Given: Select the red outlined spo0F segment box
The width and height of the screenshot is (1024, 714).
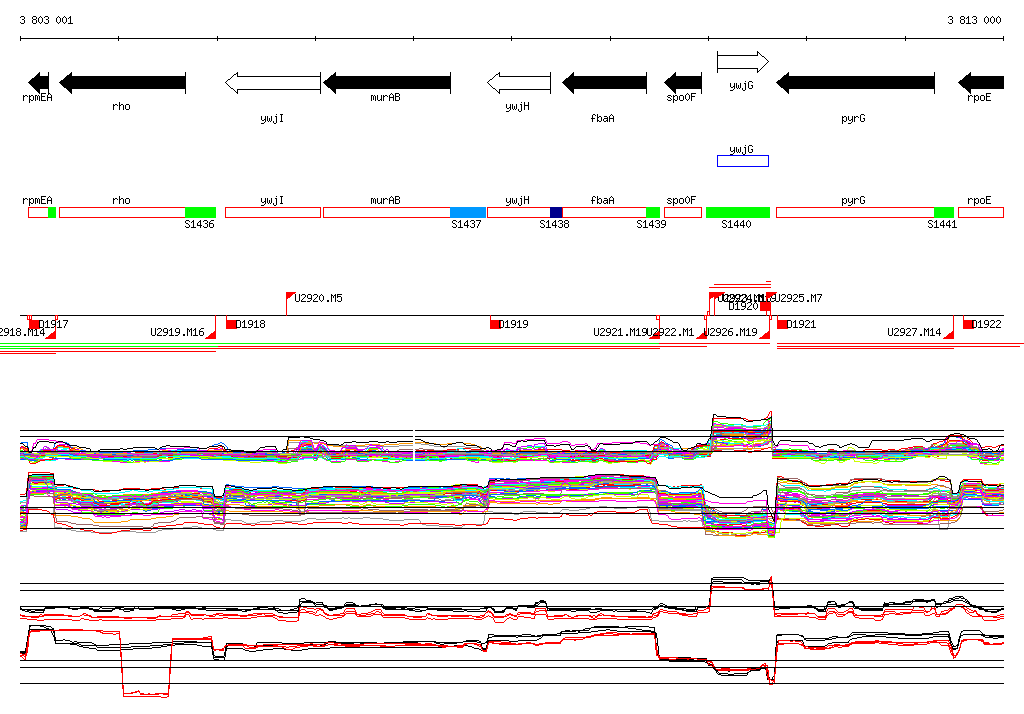Looking at the screenshot, I should (x=683, y=212).
